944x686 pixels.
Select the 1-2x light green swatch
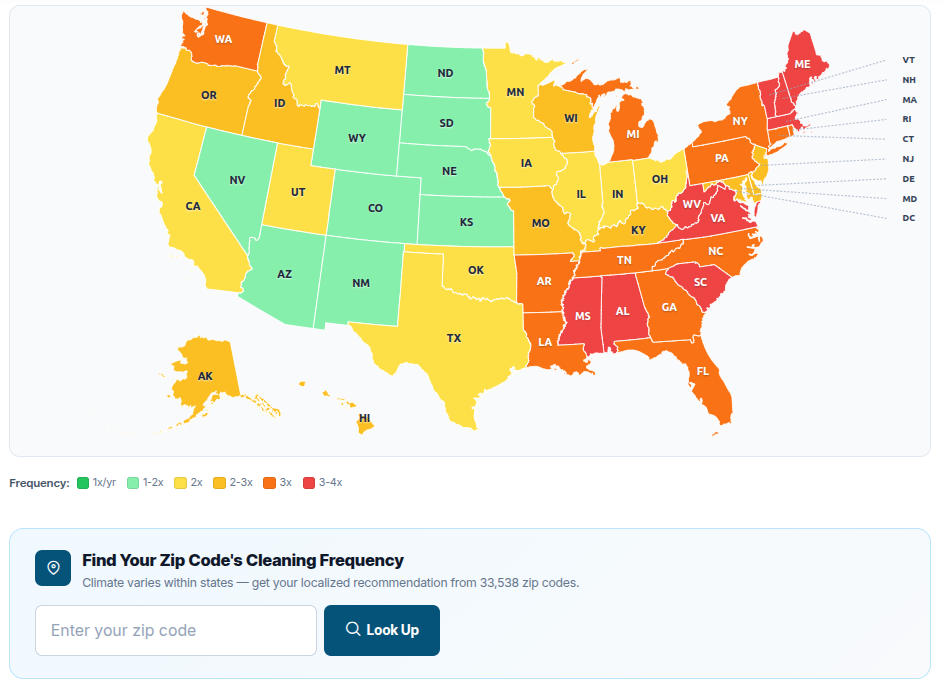click(133, 483)
